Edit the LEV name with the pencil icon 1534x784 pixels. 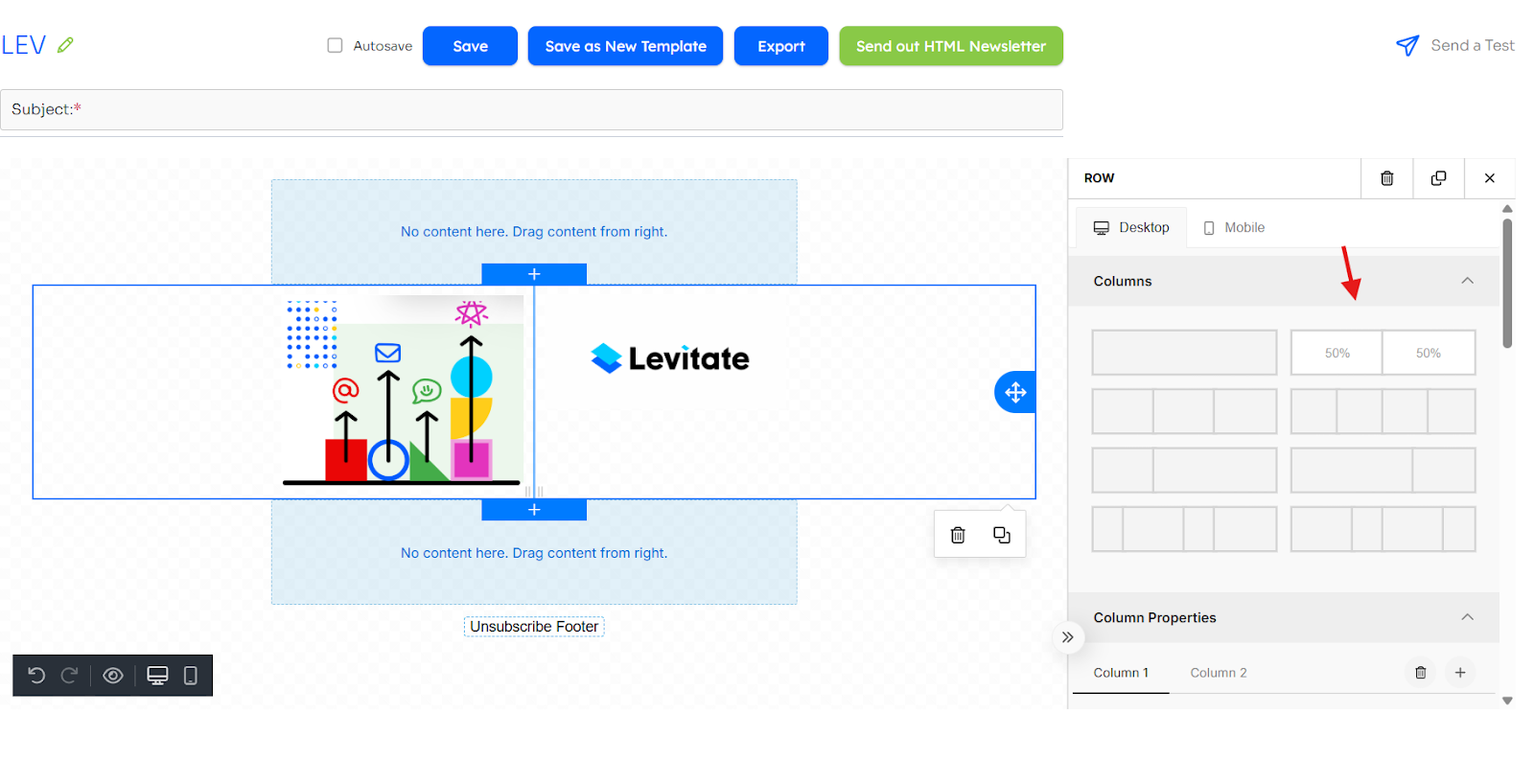click(x=65, y=45)
